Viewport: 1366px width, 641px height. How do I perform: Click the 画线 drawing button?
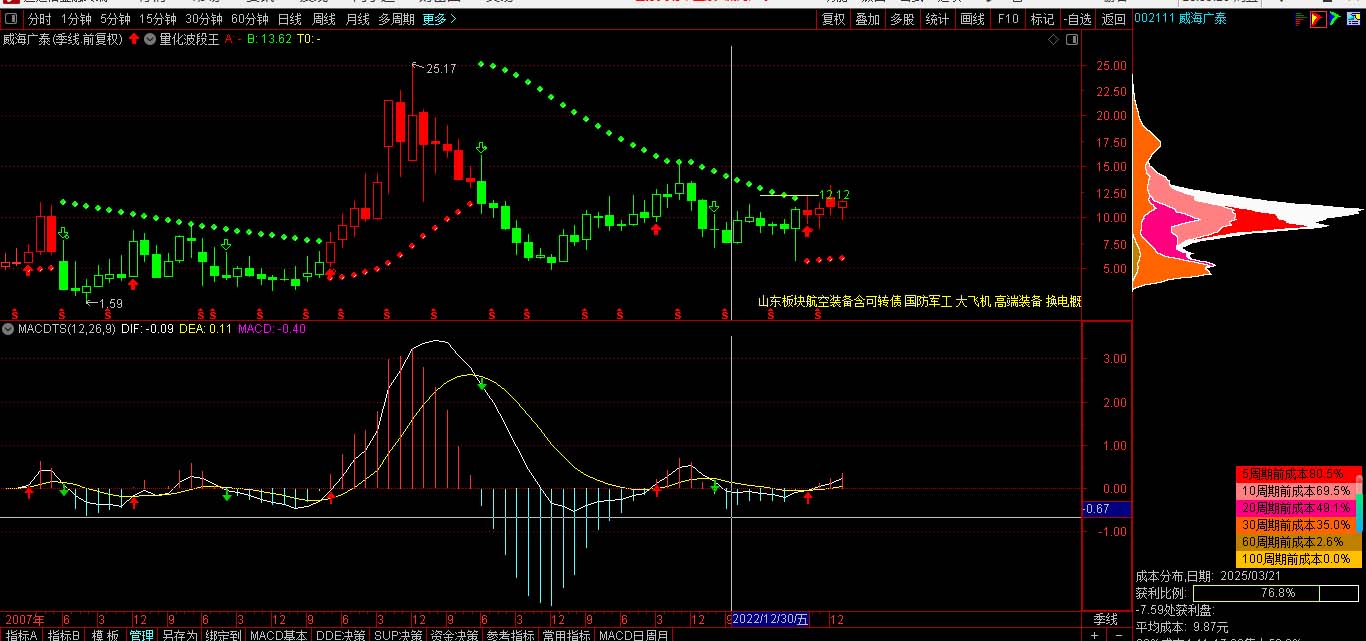click(972, 19)
